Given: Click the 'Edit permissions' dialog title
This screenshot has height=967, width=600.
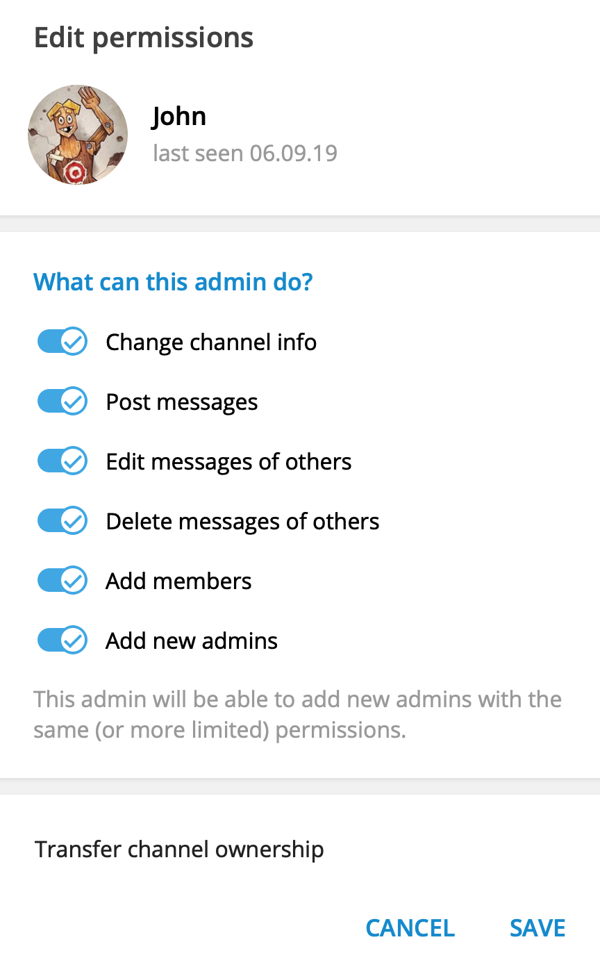Looking at the screenshot, I should tap(144, 38).
